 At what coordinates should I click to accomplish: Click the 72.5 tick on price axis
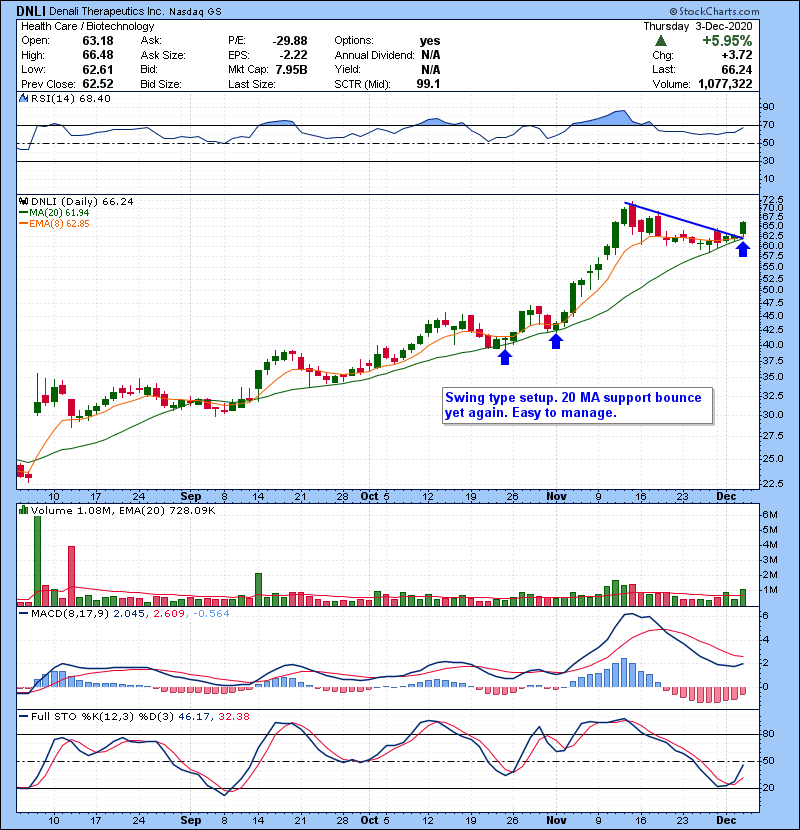(x=773, y=200)
